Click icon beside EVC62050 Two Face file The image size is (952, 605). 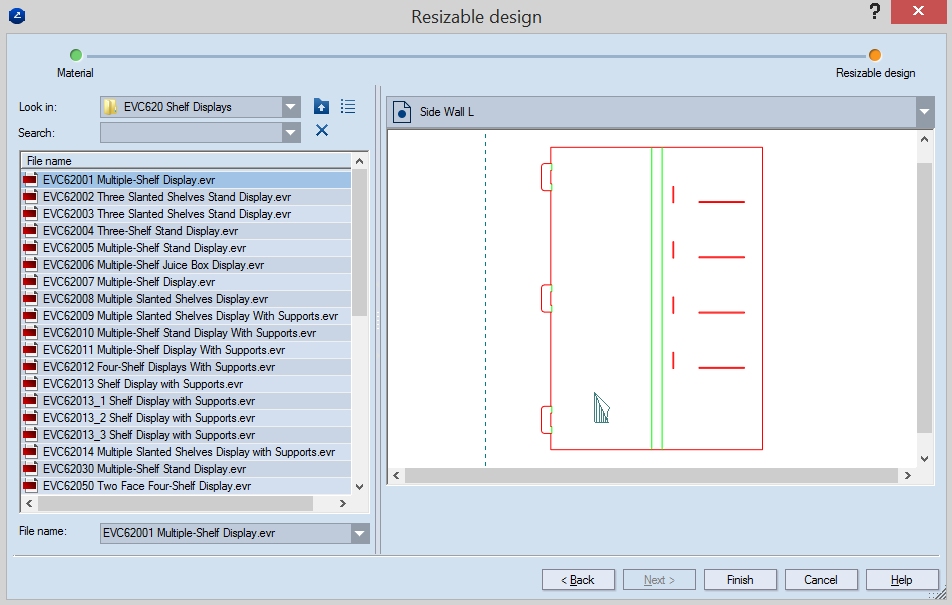coord(30,486)
